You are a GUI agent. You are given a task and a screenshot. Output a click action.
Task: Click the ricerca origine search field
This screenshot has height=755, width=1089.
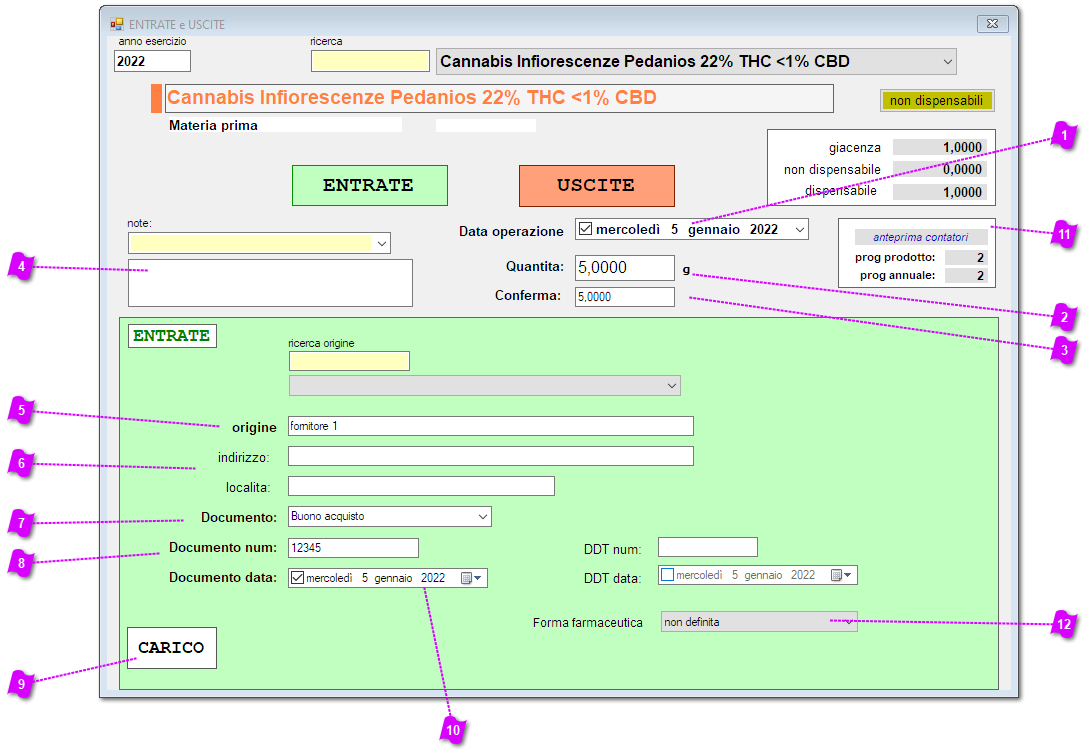349,361
